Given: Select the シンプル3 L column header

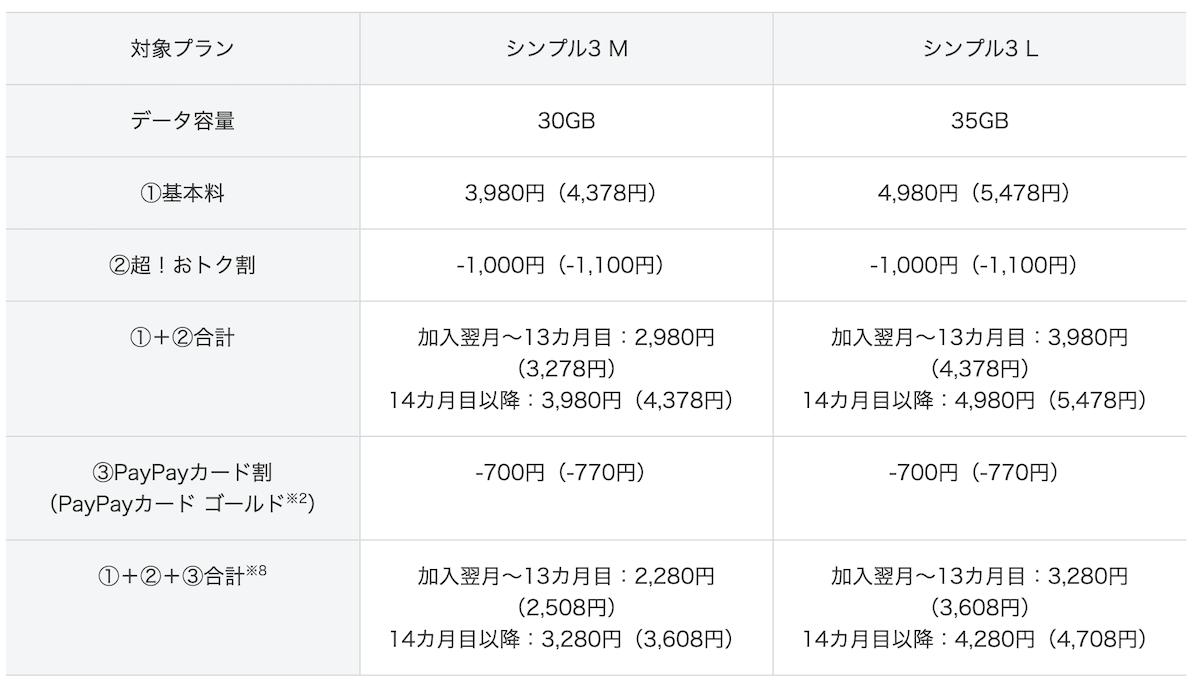Looking at the screenshot, I should pyautogui.click(x=980, y=49).
